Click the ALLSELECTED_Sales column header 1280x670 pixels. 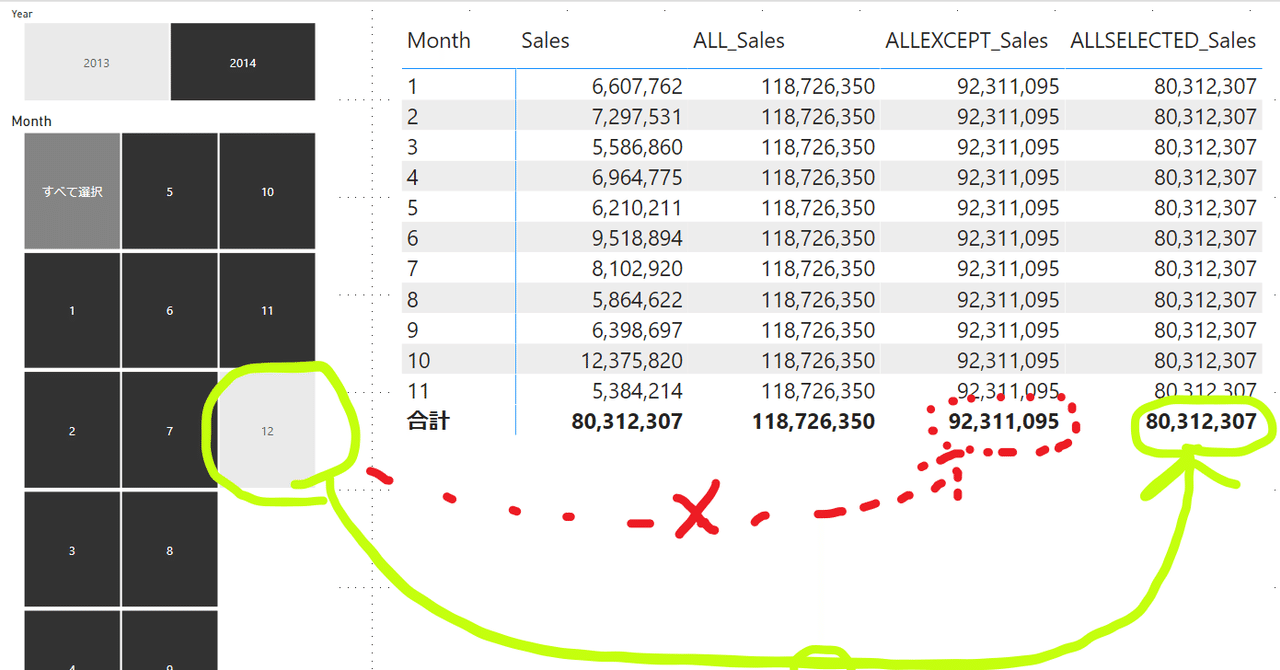tap(1163, 40)
